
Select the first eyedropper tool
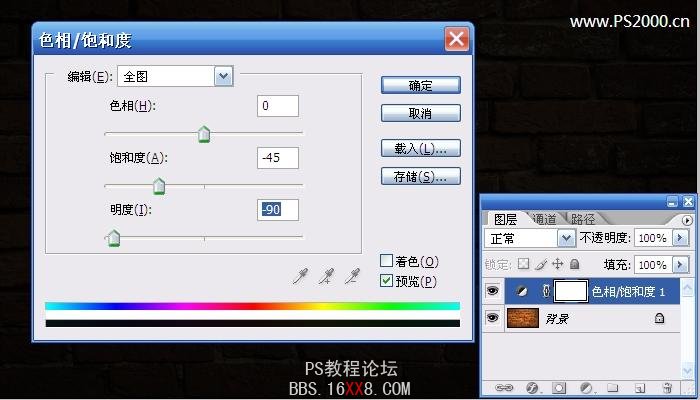300,276
